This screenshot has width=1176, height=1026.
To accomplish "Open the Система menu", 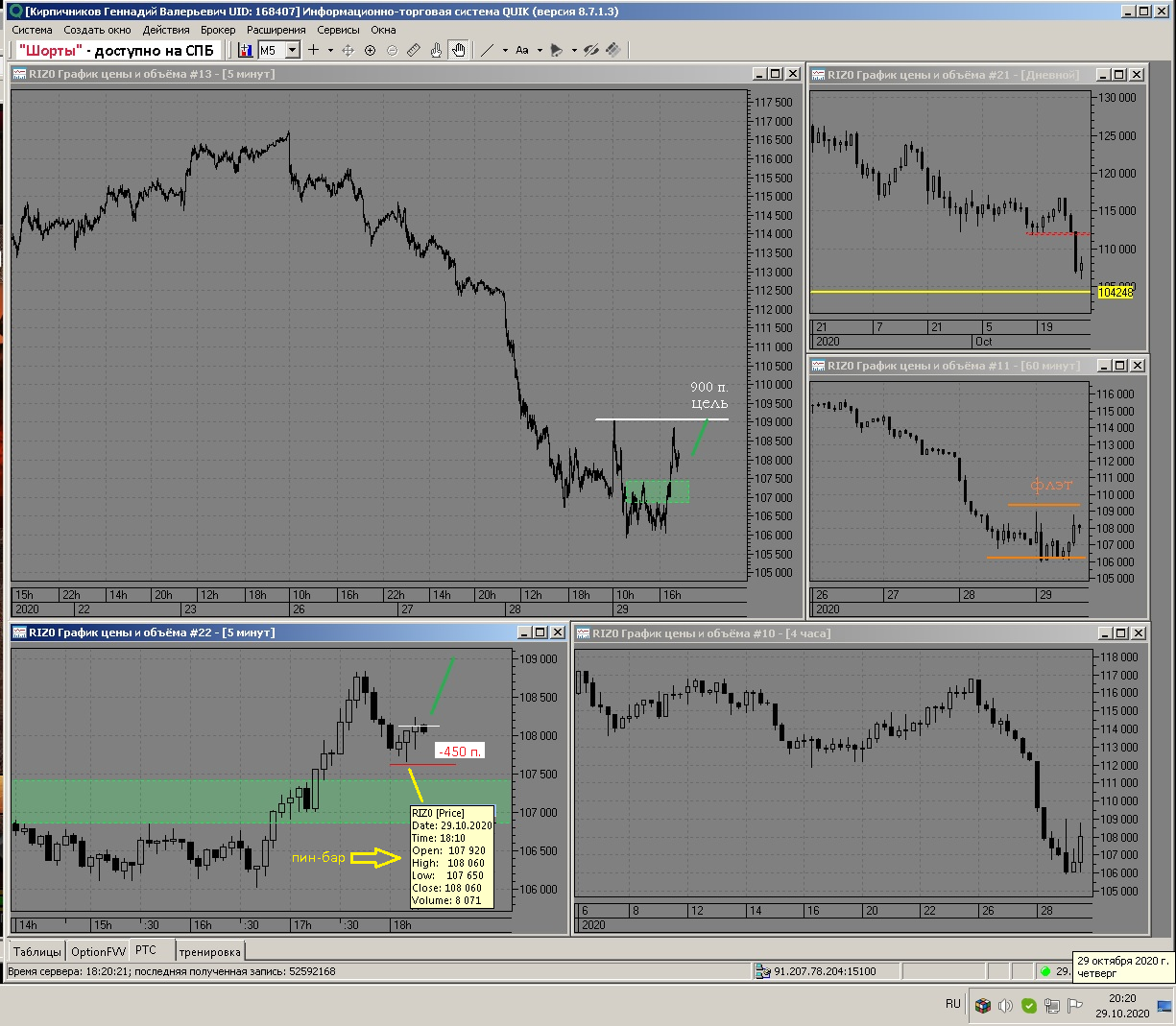I will (33, 30).
